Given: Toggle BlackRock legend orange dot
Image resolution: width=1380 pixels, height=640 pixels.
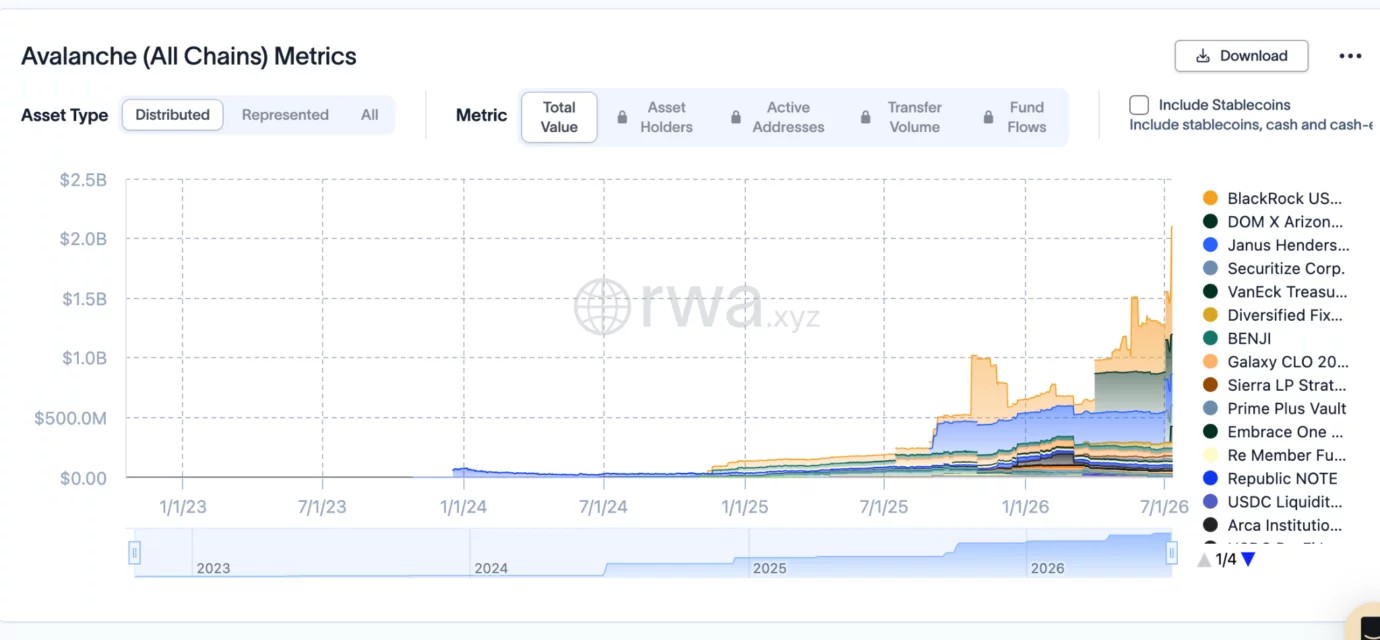Looking at the screenshot, I should [1210, 198].
